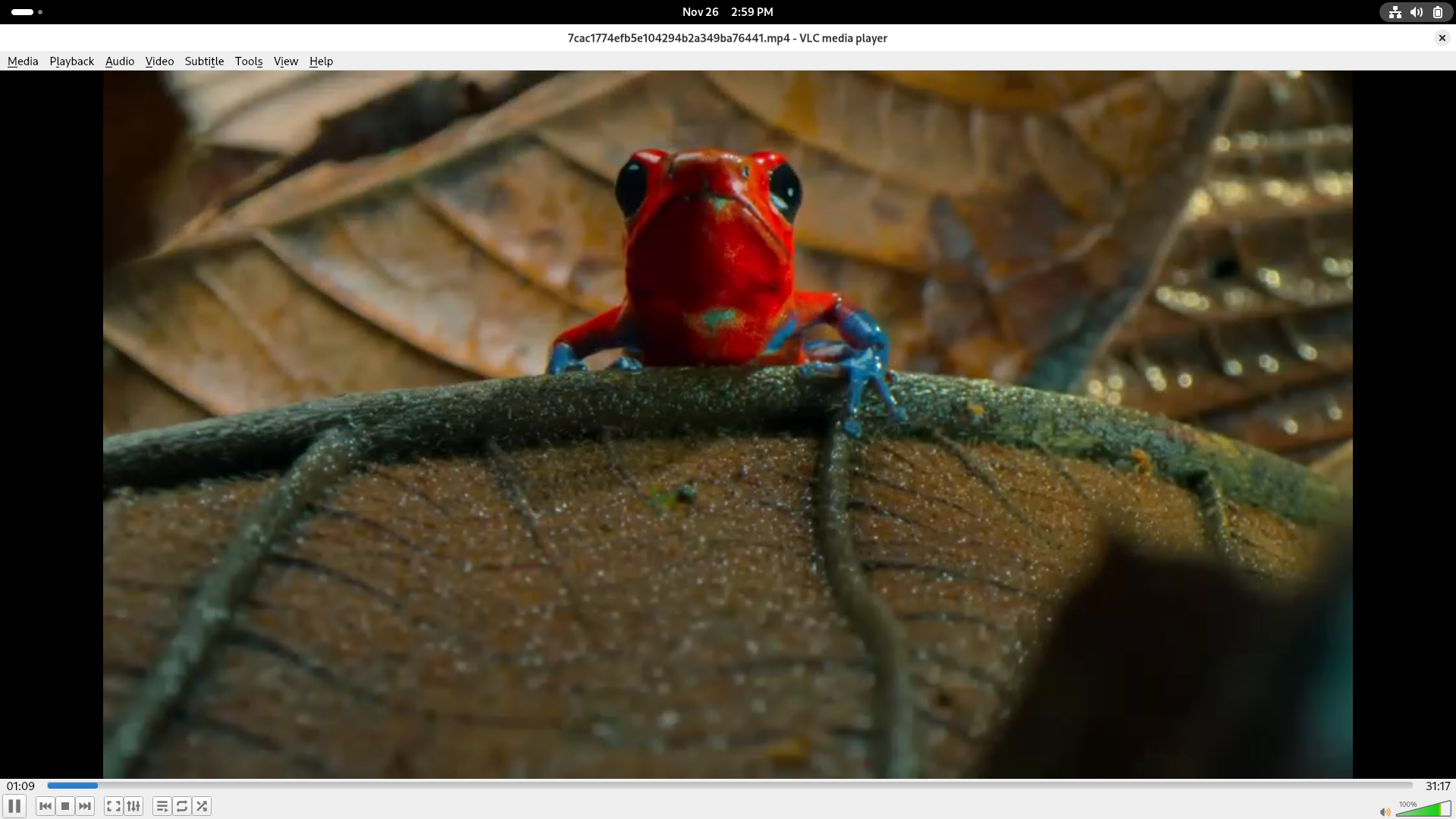Toggle random shuffle playback

[202, 806]
